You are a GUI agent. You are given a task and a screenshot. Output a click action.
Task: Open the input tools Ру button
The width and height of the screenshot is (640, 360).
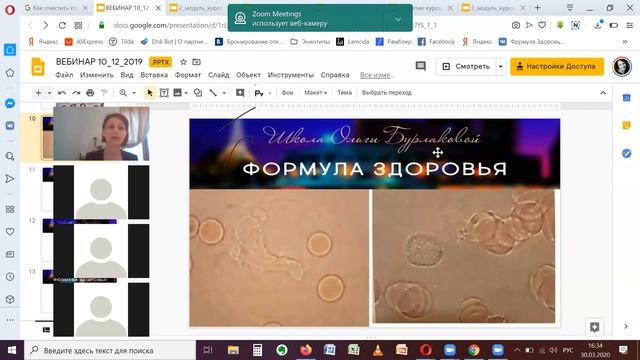tap(259, 93)
